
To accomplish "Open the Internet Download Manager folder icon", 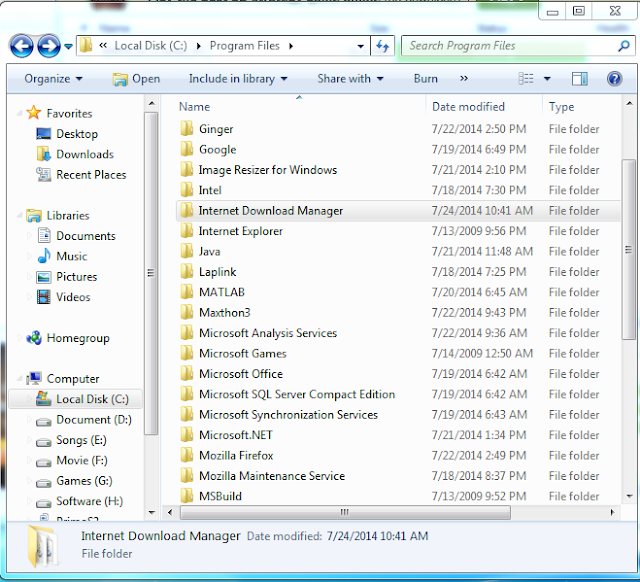I will pyautogui.click(x=187, y=211).
